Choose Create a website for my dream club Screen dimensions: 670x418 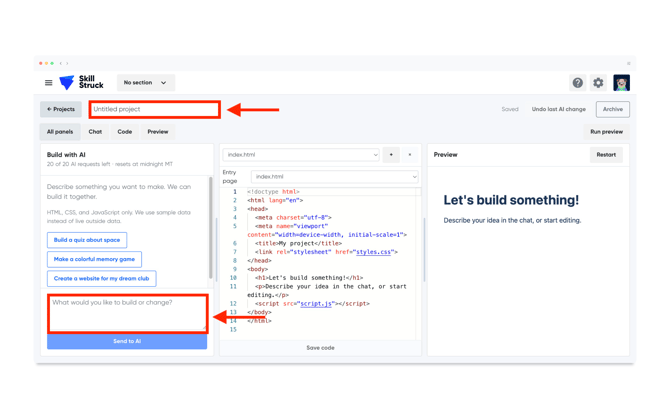tap(101, 278)
